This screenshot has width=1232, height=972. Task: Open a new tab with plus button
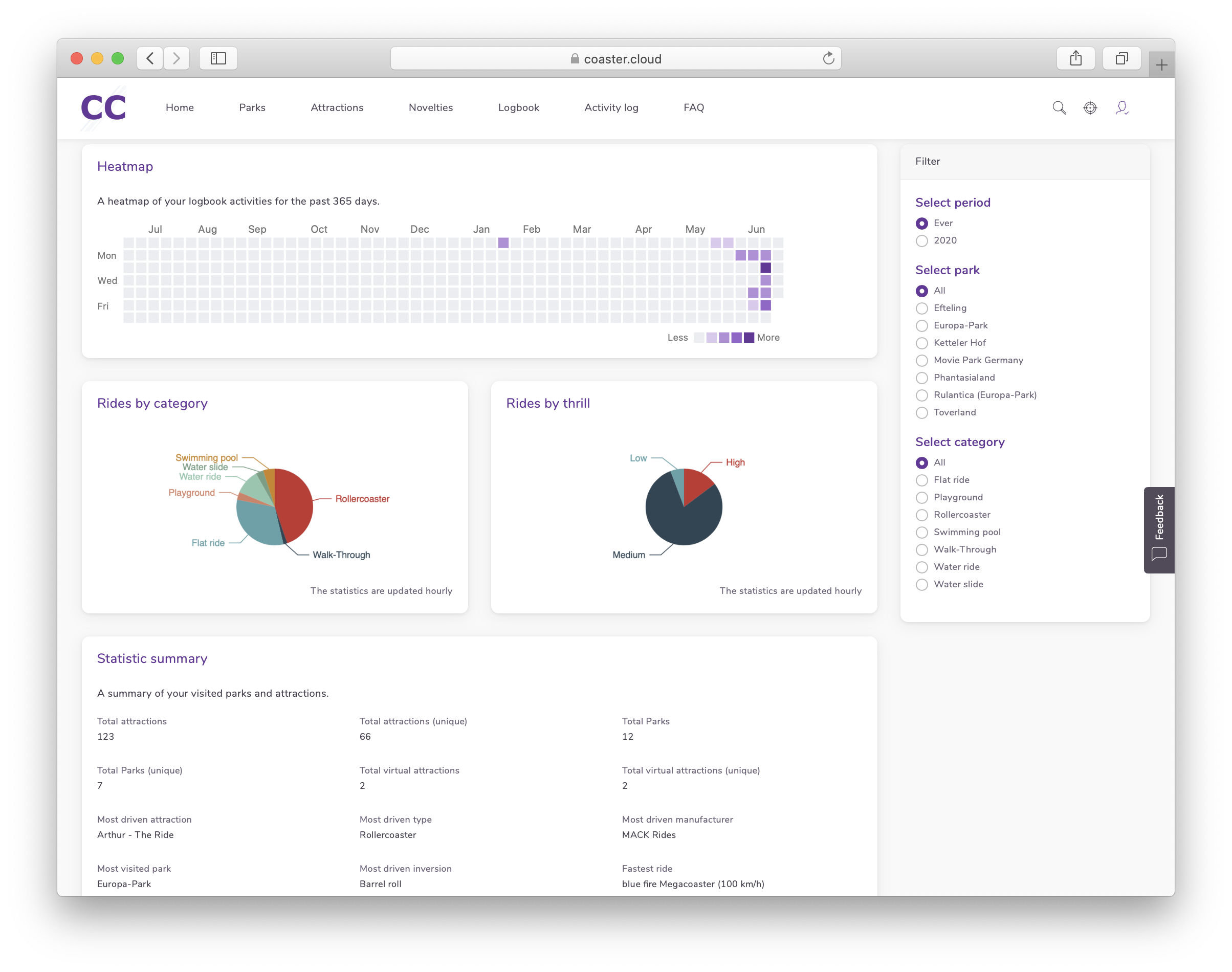(x=1161, y=65)
